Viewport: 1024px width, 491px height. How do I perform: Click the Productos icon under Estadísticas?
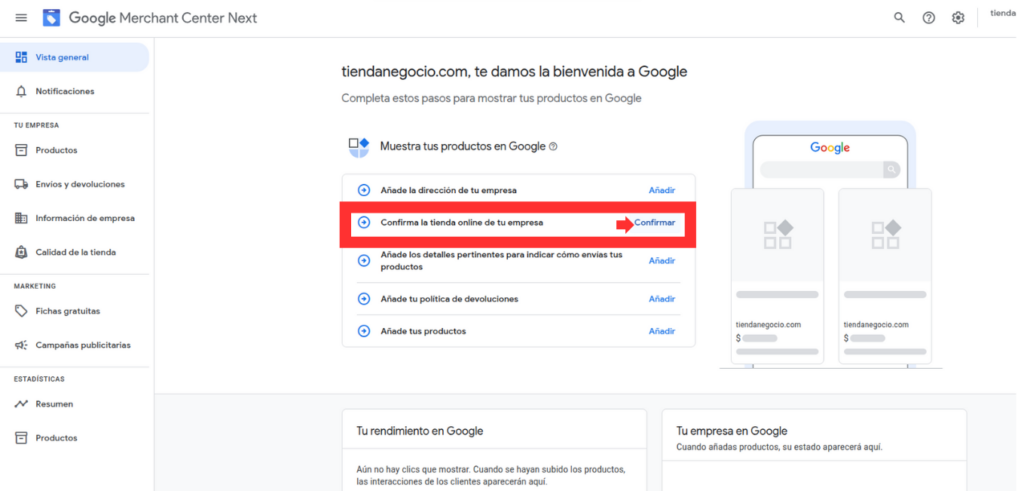22,437
